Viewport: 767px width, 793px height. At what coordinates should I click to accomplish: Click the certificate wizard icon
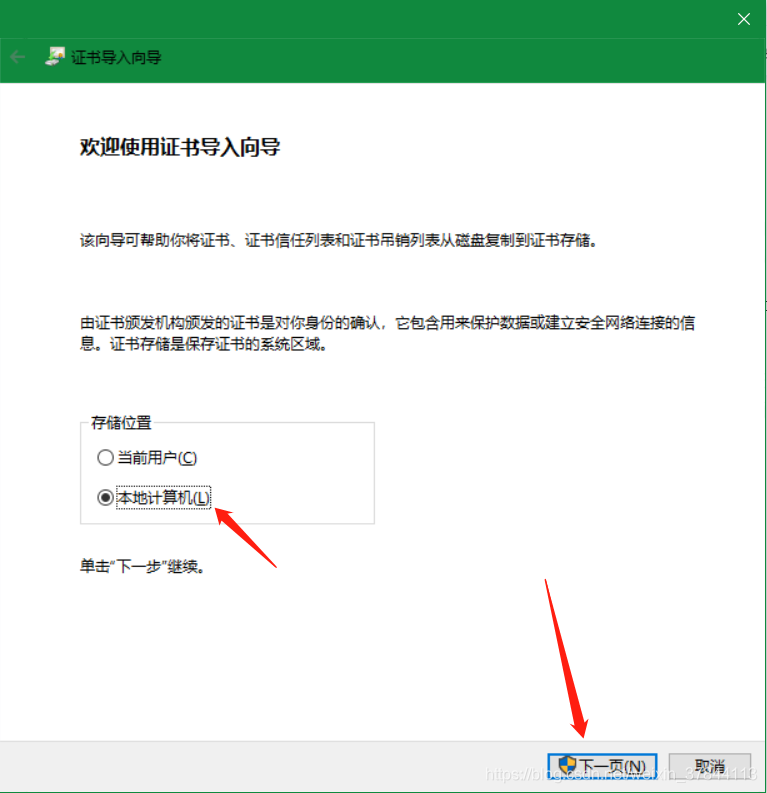55,57
